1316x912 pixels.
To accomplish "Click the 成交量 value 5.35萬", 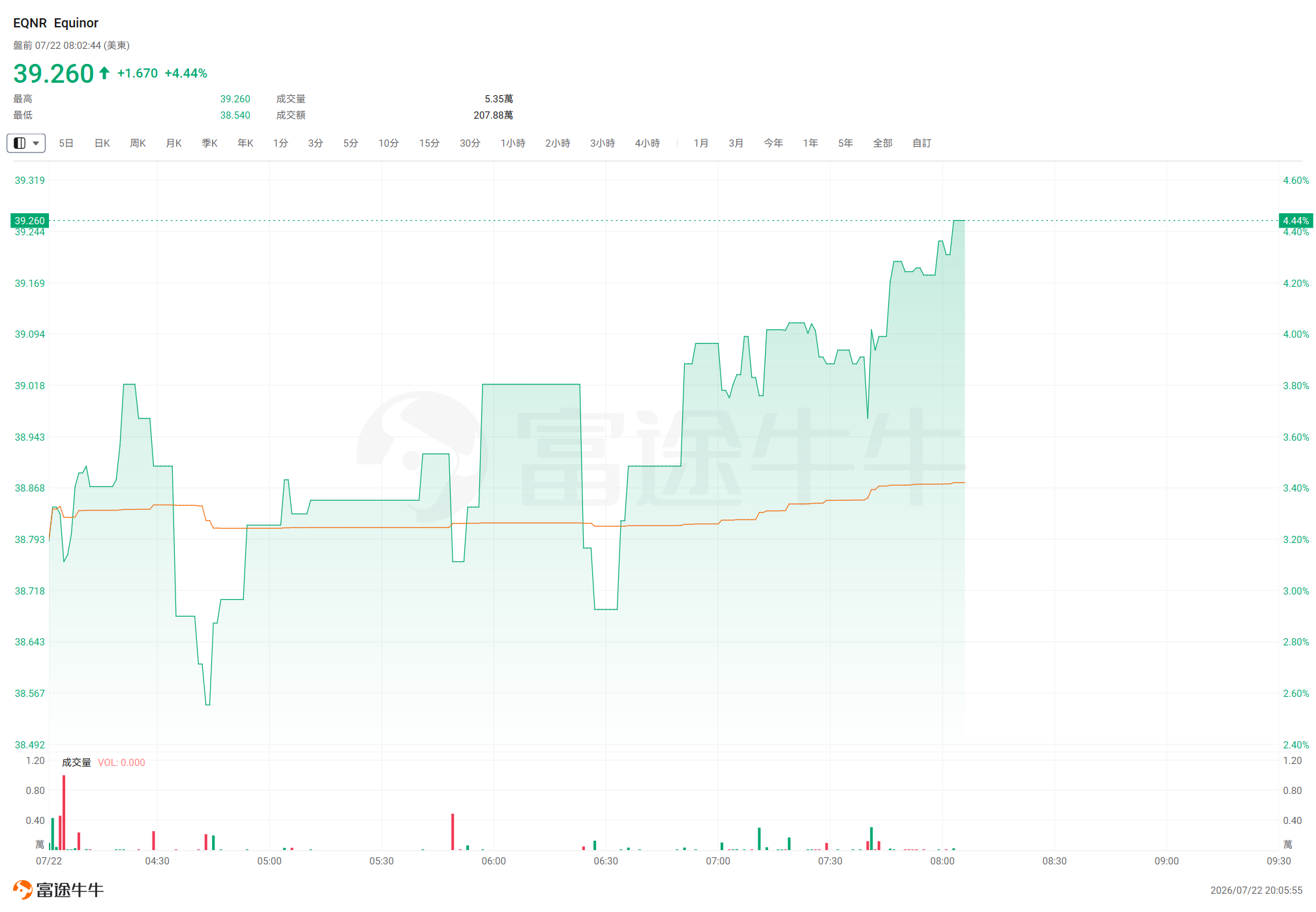I will (499, 99).
